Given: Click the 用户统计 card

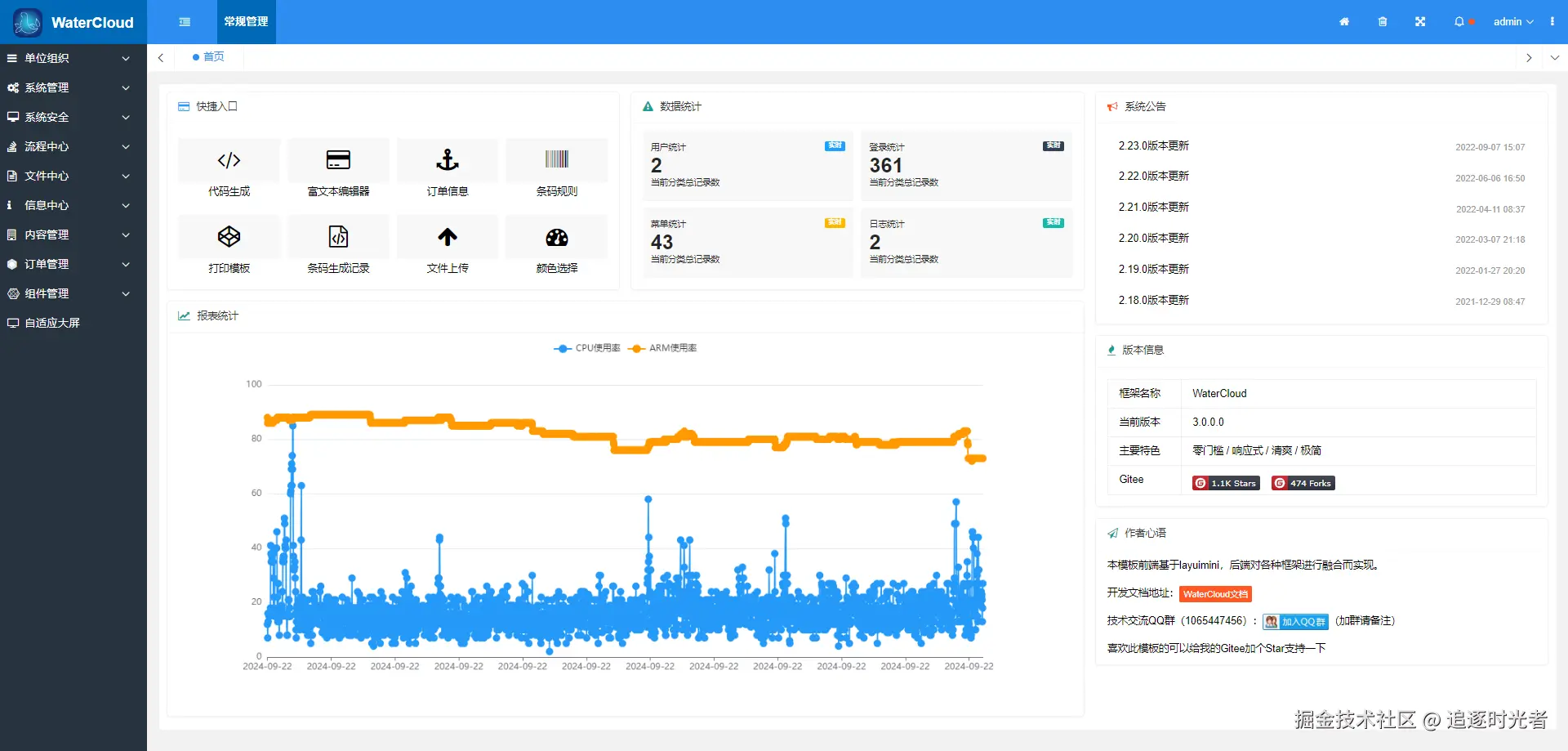Looking at the screenshot, I should (747, 166).
